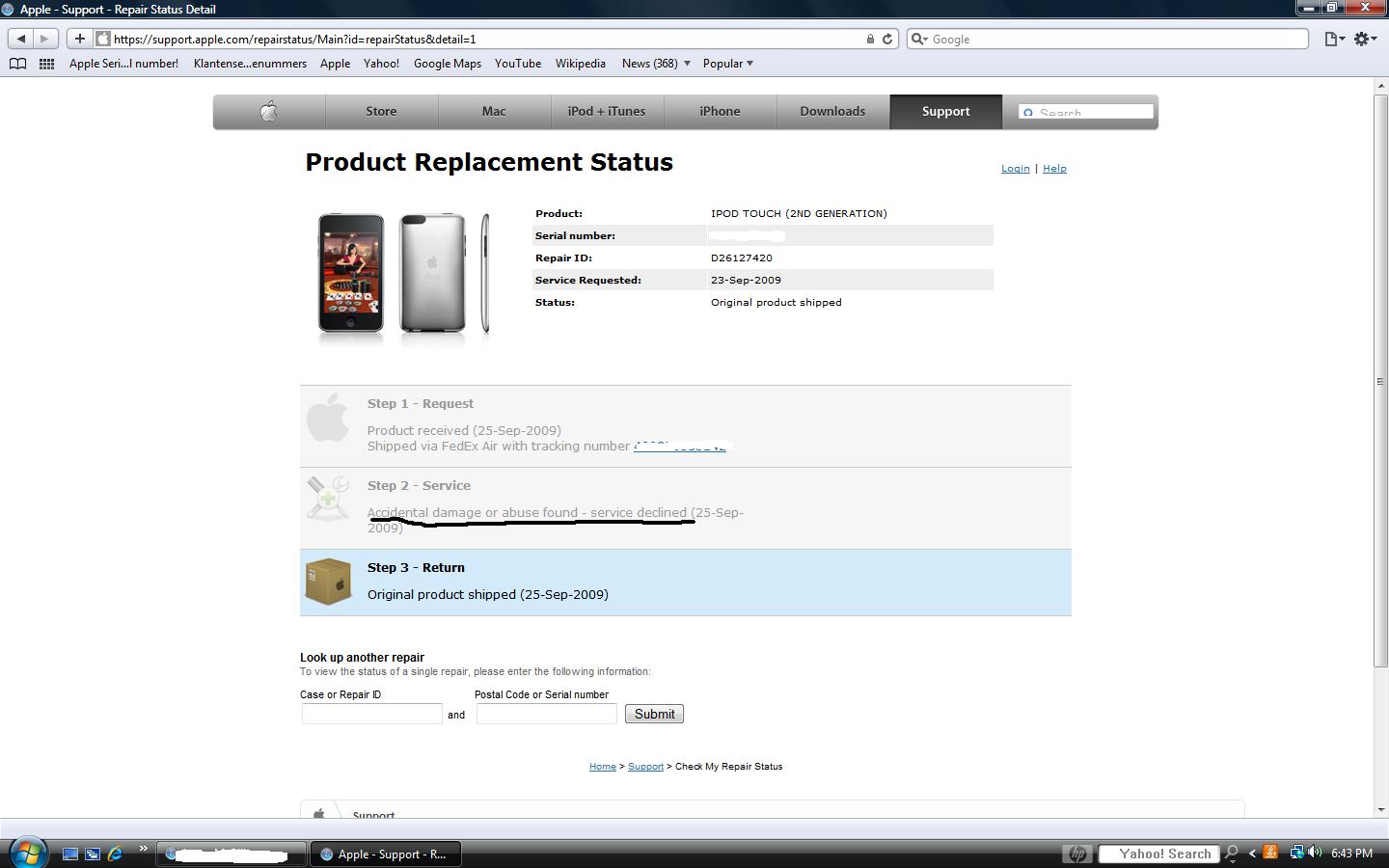Click the Postal Code or Serial number field
The width and height of the screenshot is (1389, 868).
click(547, 714)
